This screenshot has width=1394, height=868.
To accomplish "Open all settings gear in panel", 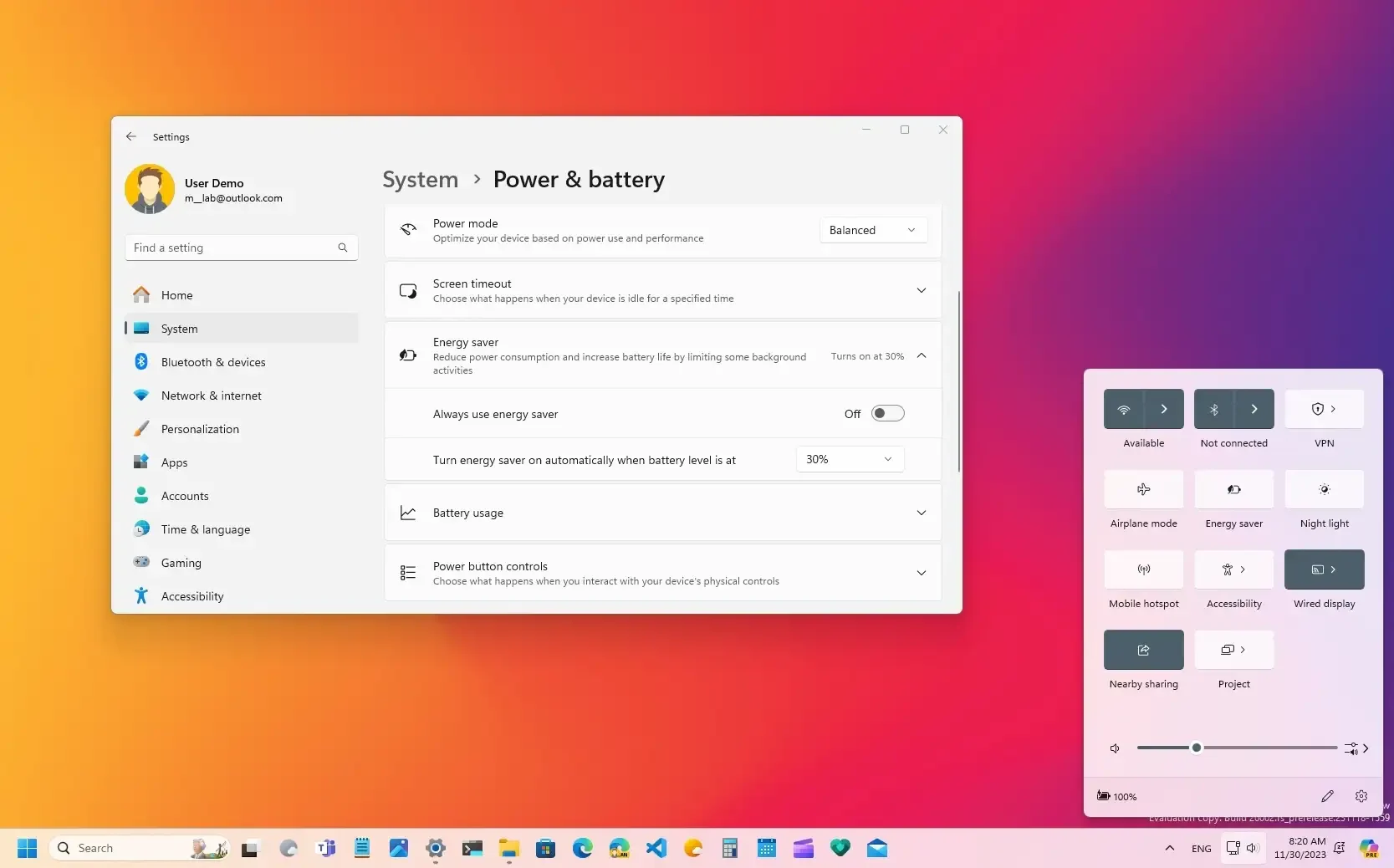I will pos(1361,796).
